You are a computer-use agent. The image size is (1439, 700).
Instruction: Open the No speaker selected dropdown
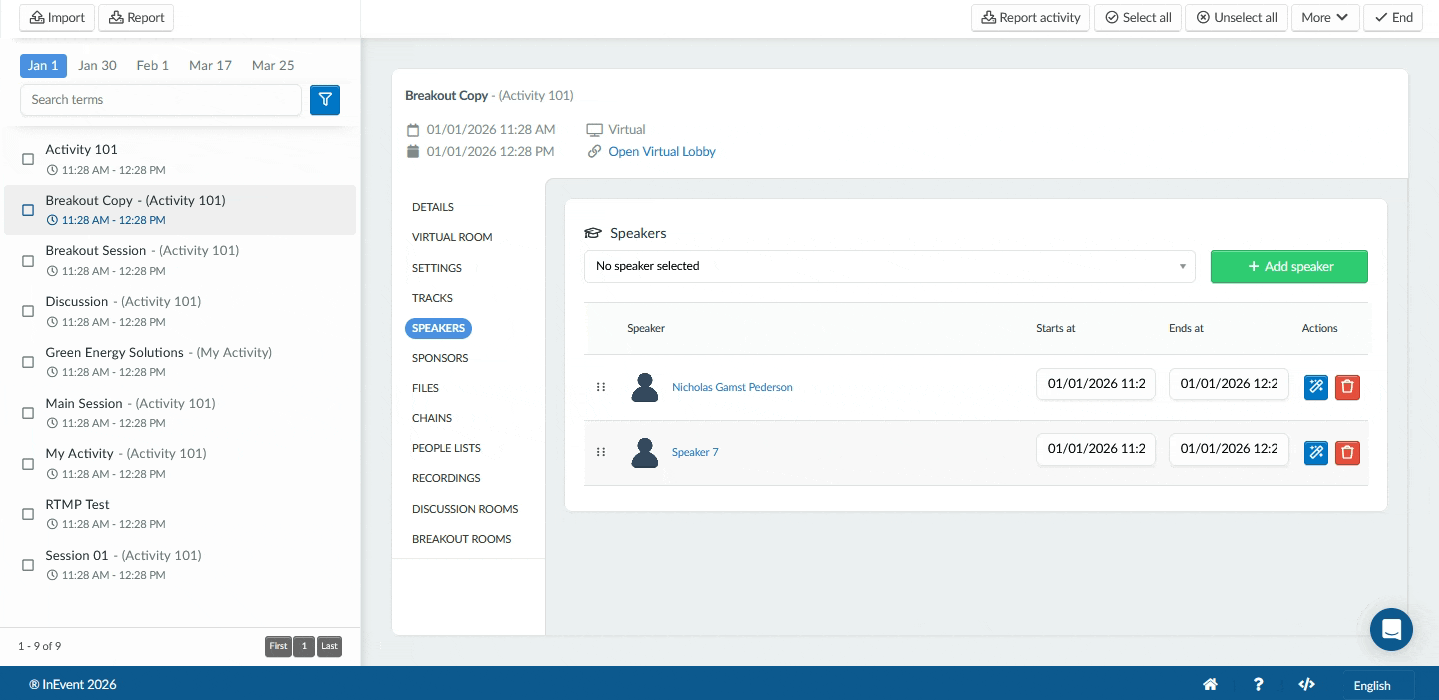click(890, 266)
